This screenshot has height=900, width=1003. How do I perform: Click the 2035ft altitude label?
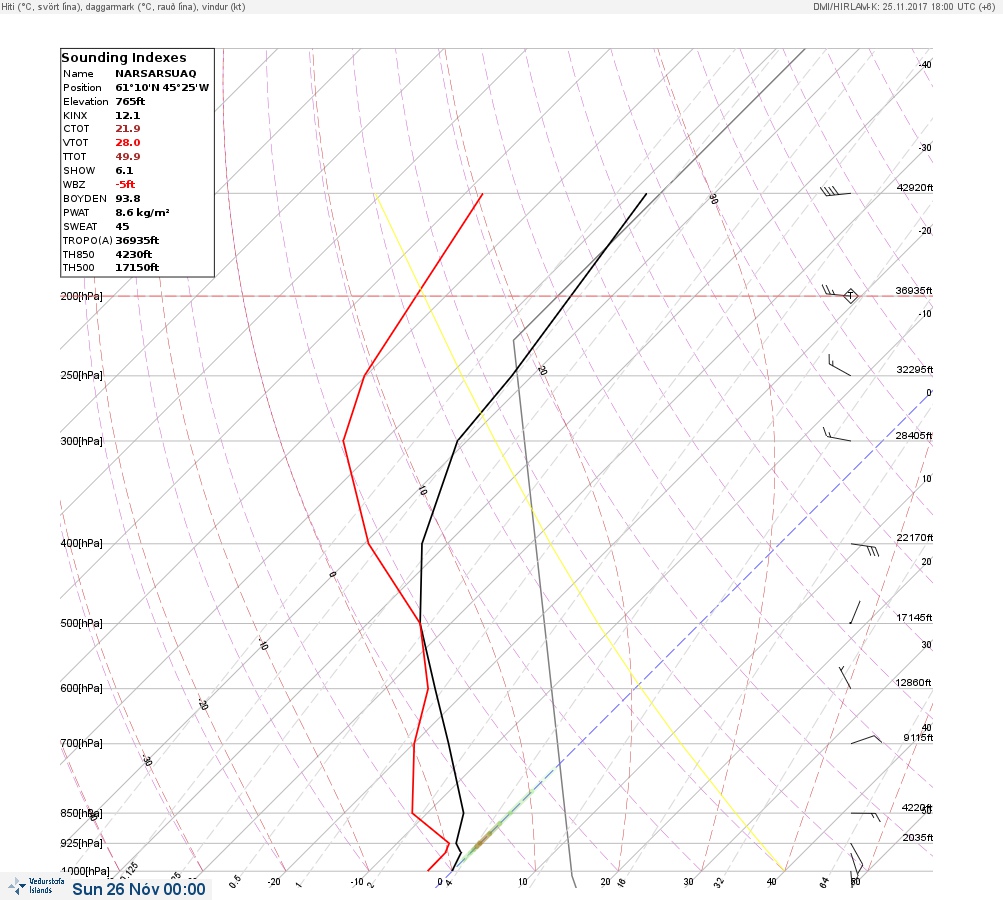coord(918,837)
